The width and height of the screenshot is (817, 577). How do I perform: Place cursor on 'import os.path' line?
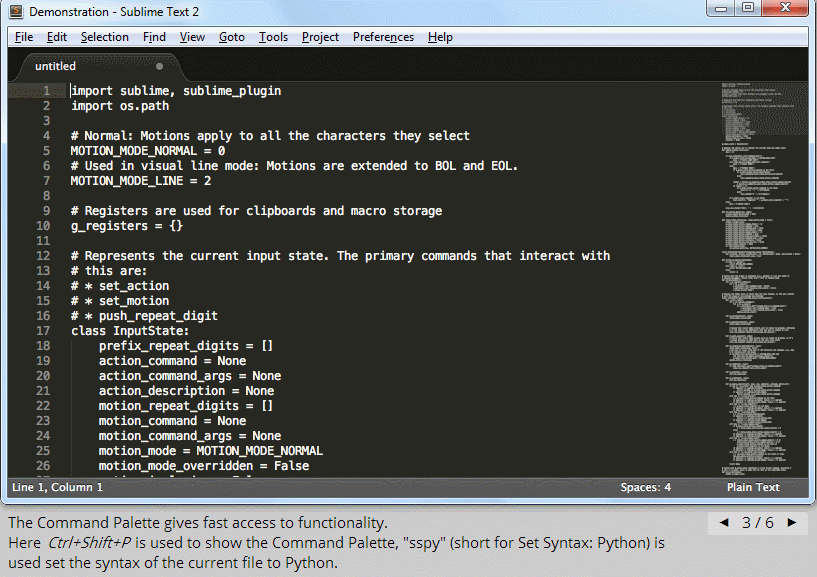120,106
